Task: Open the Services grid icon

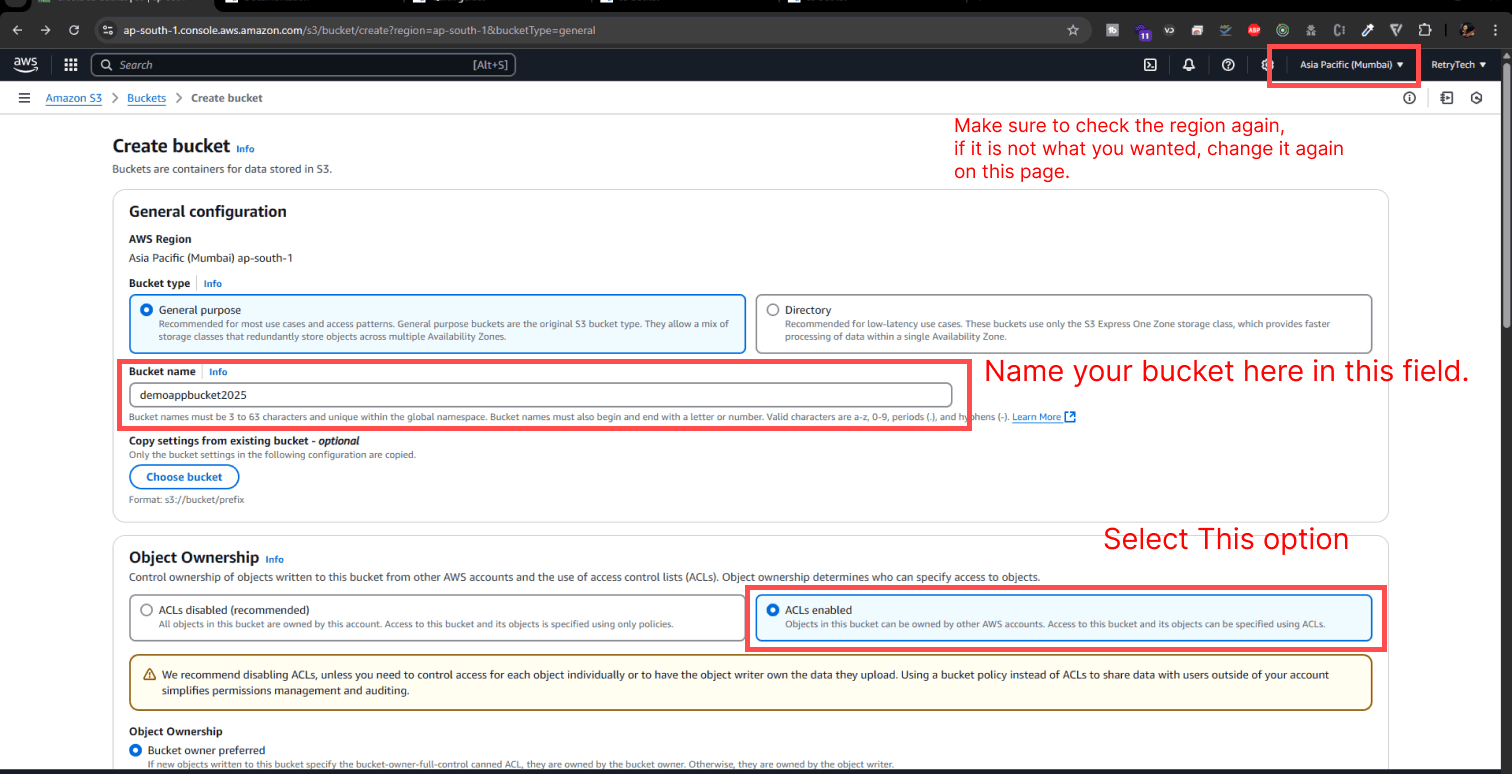Action: pyautogui.click(x=70, y=64)
